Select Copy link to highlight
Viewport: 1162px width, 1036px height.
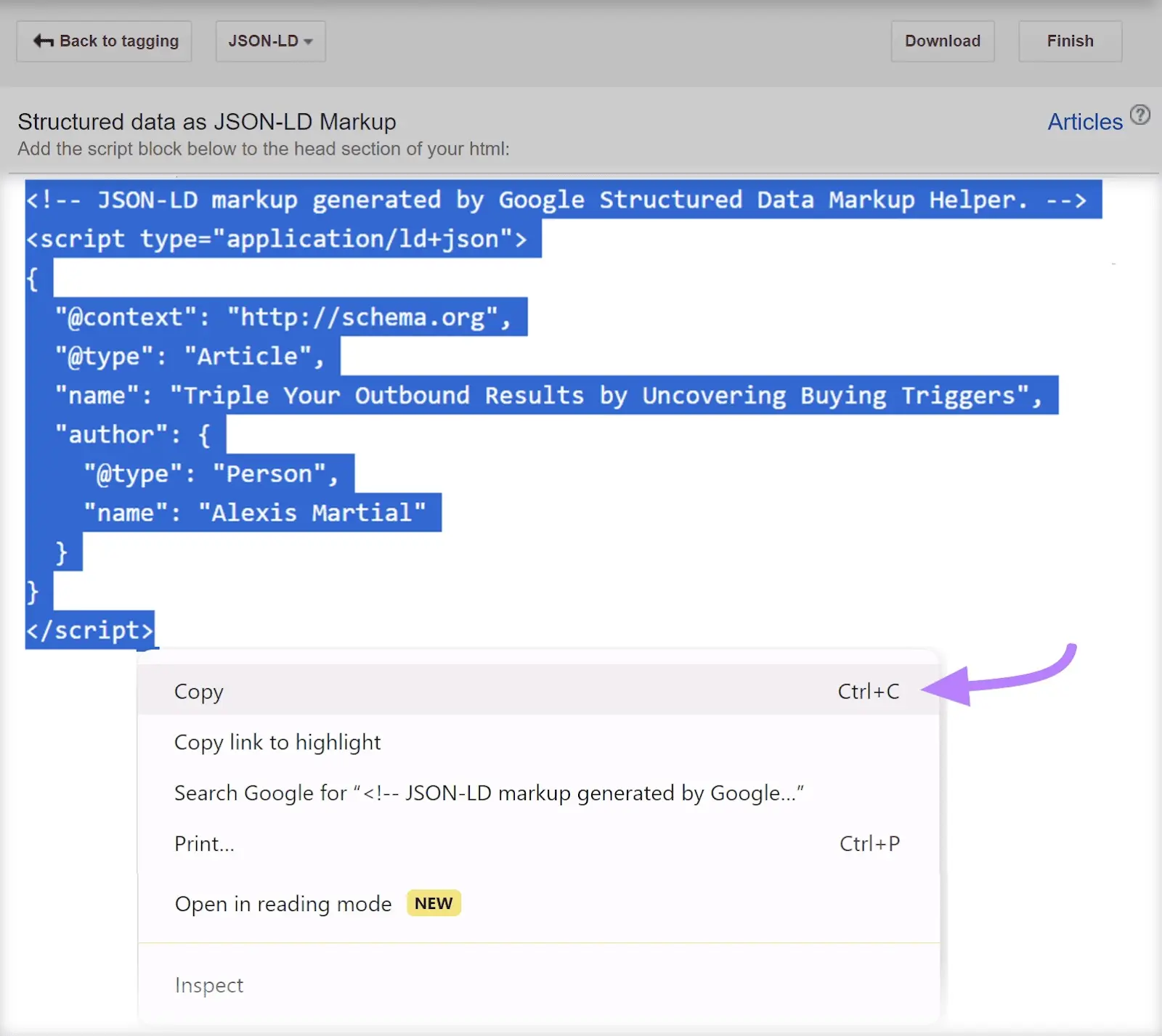(x=277, y=742)
